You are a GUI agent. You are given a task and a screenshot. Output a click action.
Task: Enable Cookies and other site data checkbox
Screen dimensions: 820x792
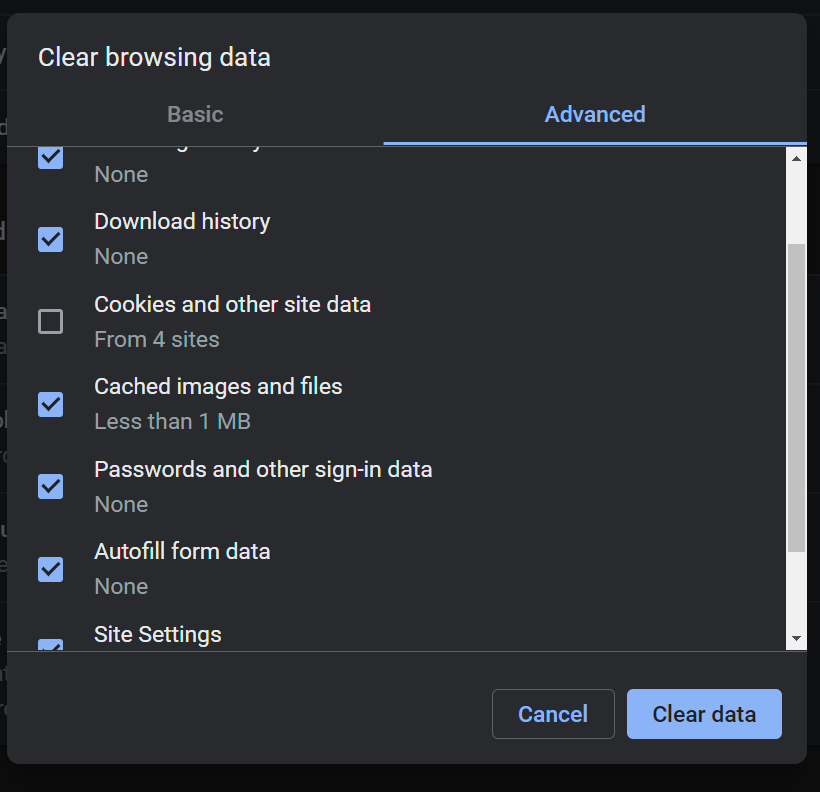[x=50, y=321]
